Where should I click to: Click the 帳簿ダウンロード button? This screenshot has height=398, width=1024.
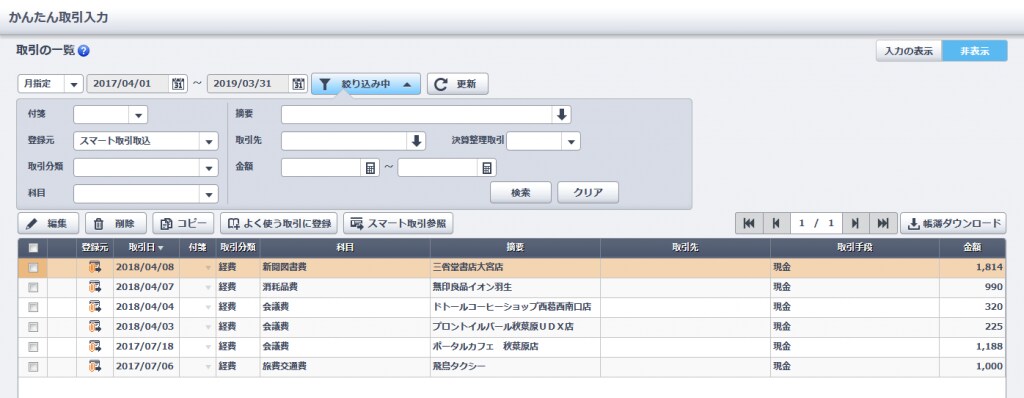pos(953,224)
